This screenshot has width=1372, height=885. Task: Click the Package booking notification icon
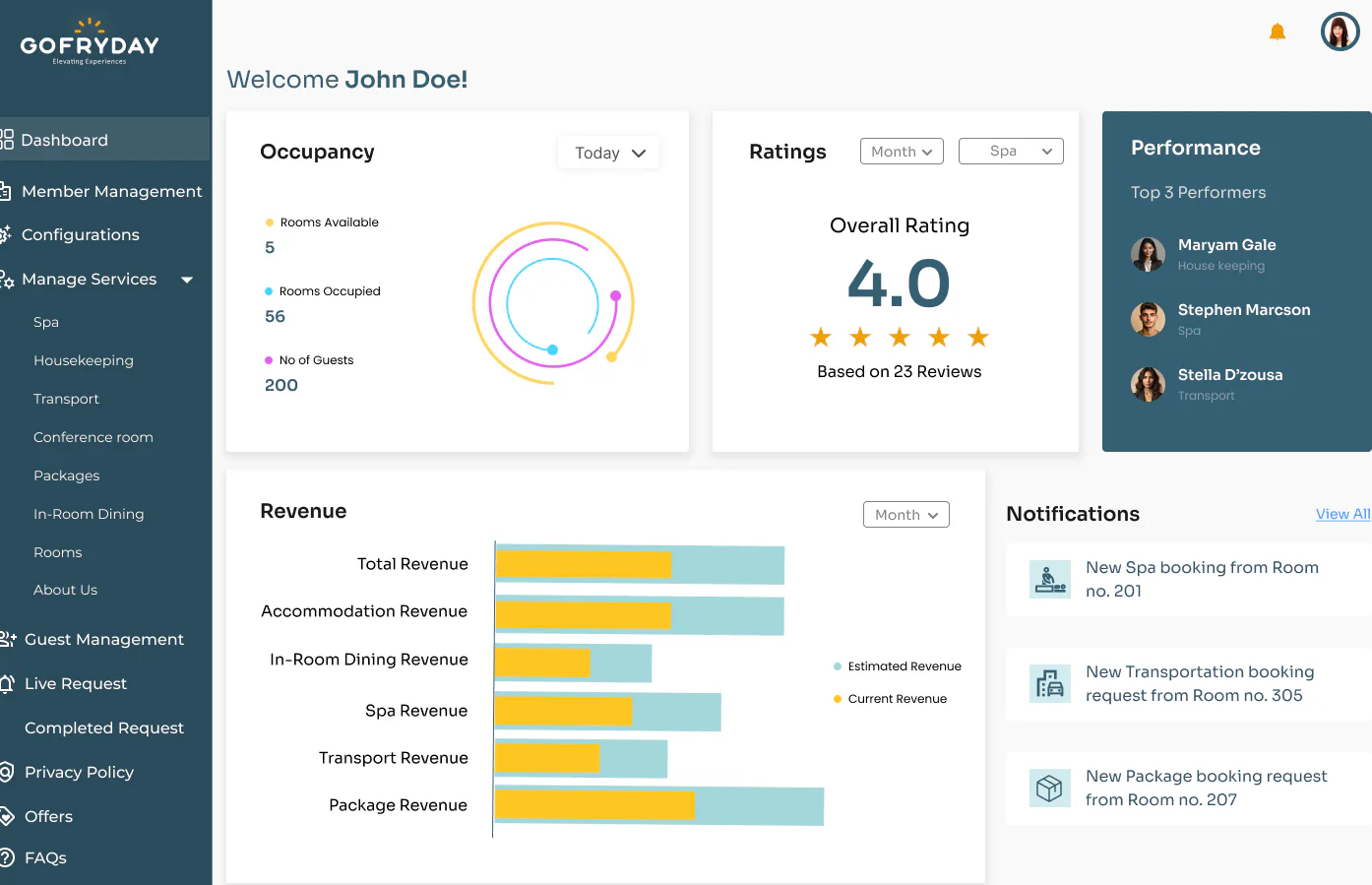[x=1050, y=788]
